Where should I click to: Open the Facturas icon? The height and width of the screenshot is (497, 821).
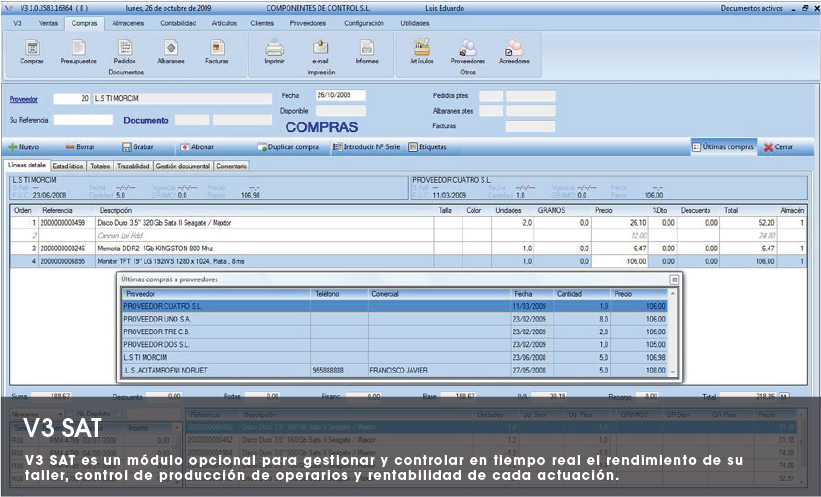(217, 48)
